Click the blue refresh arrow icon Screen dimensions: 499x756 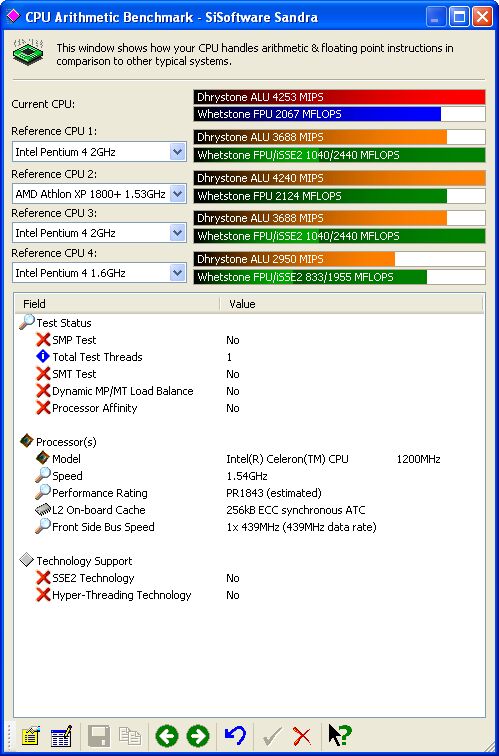pyautogui.click(x=235, y=736)
